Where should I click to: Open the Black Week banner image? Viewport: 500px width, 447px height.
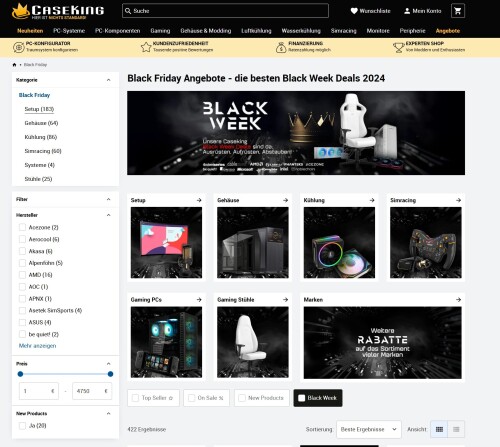296,133
